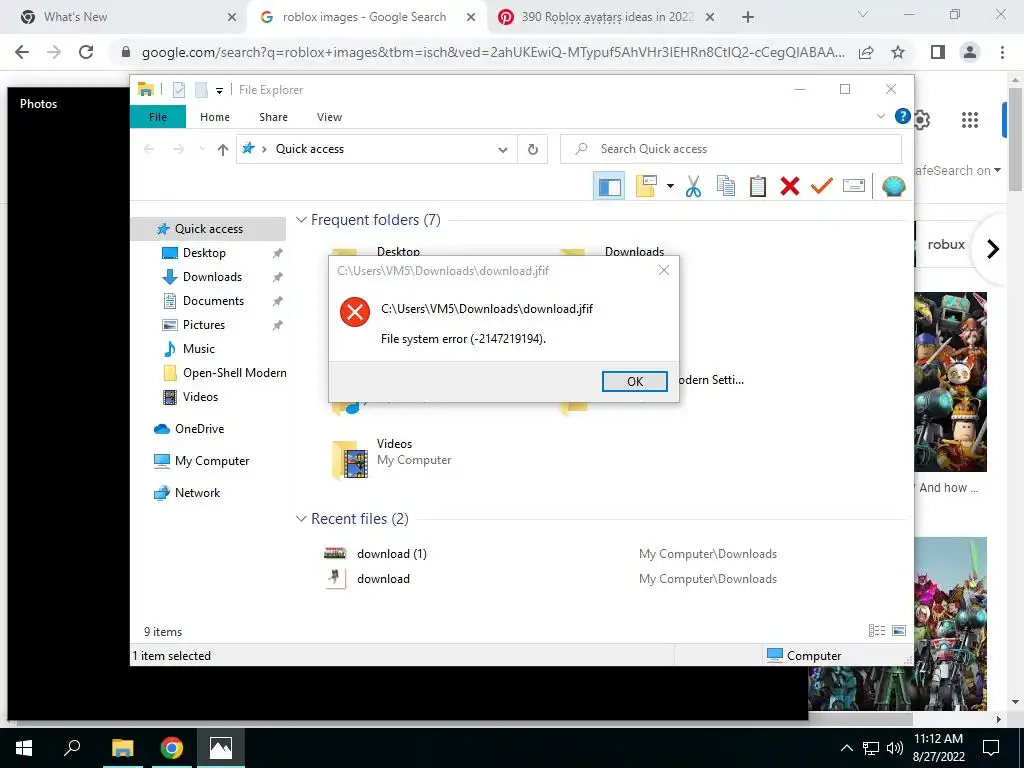Screen dimensions: 1024x768
Task: Select Downloads in the navigation pane
Action: click(x=212, y=277)
